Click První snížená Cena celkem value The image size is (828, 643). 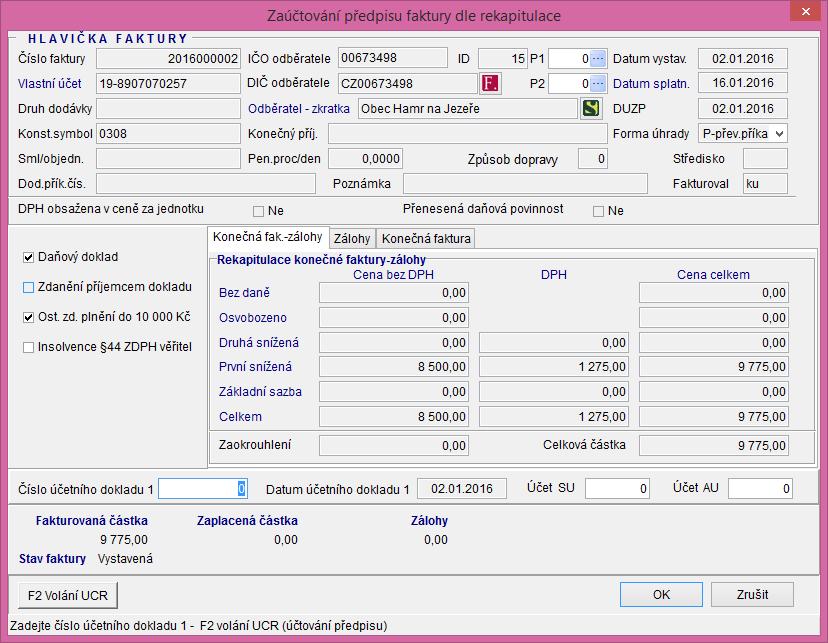click(x=713, y=367)
